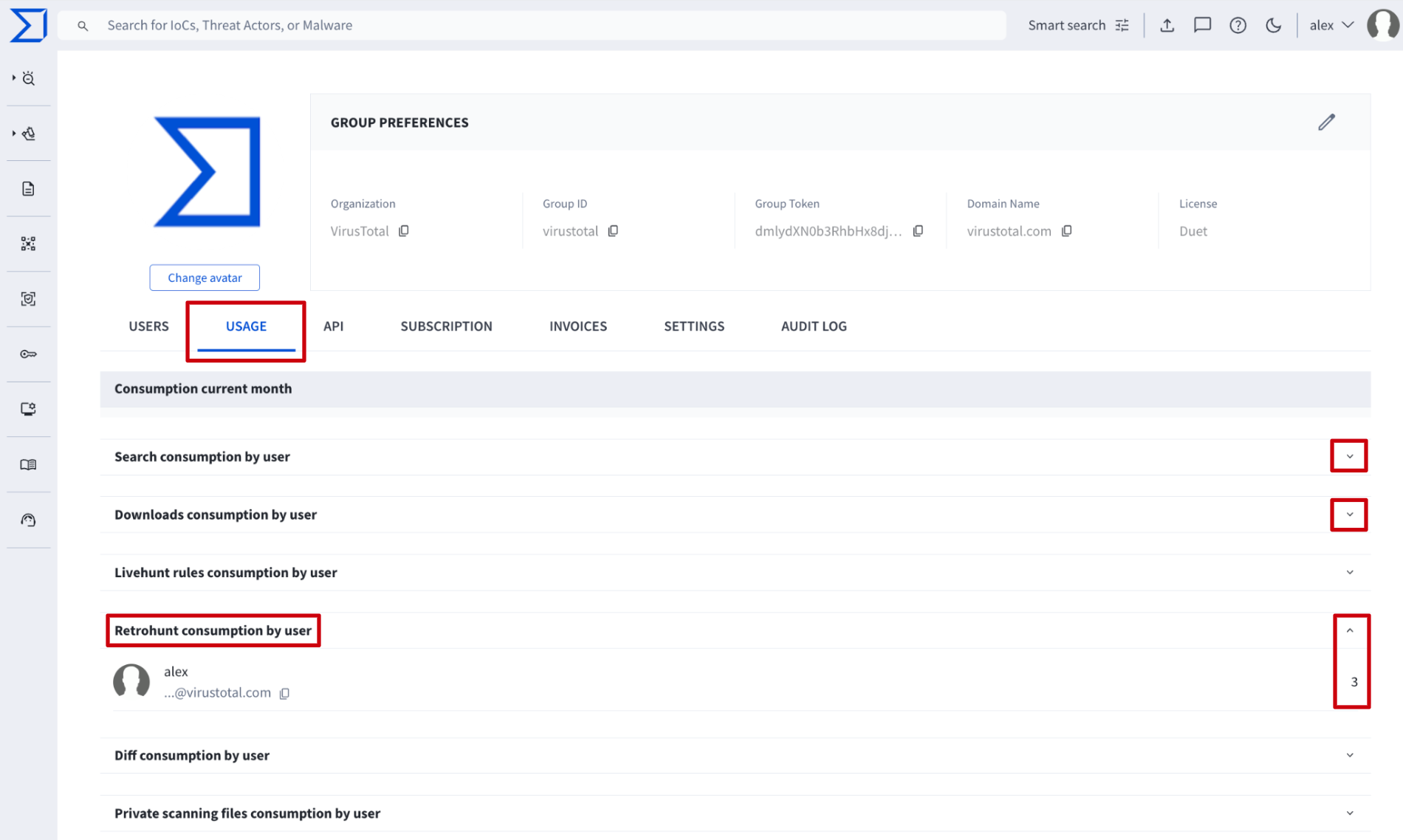This screenshot has height=840, width=1403.
Task: Open the graph nodes sidebar icon
Action: coord(28,244)
